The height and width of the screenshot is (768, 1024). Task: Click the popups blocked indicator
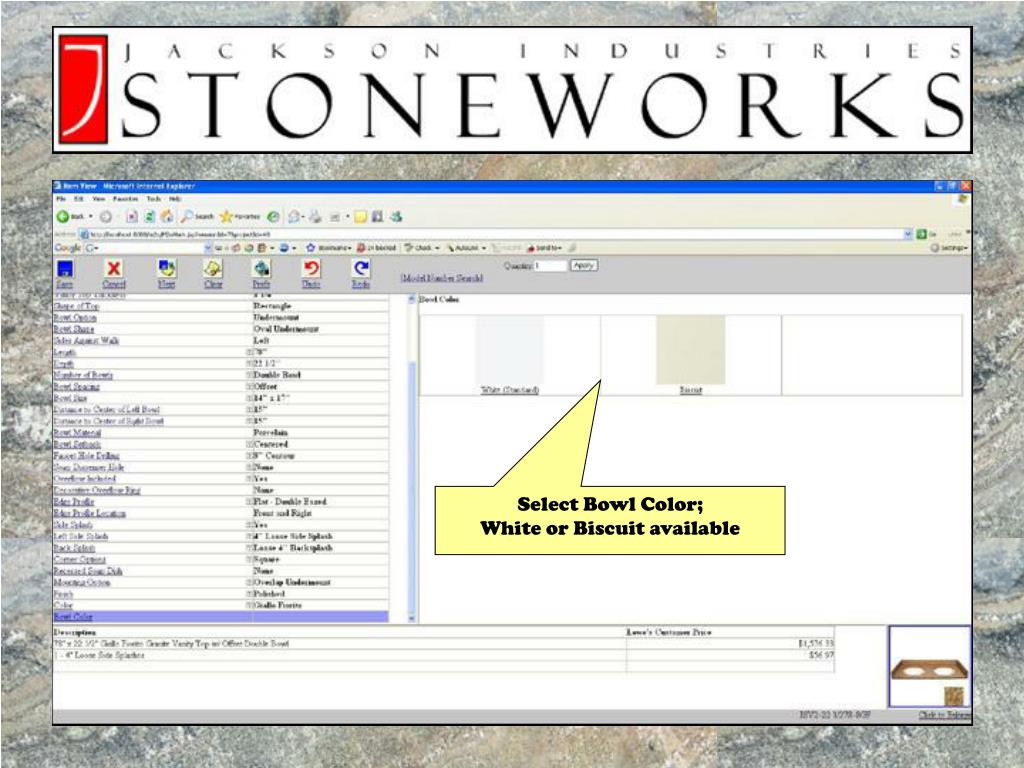(x=377, y=248)
